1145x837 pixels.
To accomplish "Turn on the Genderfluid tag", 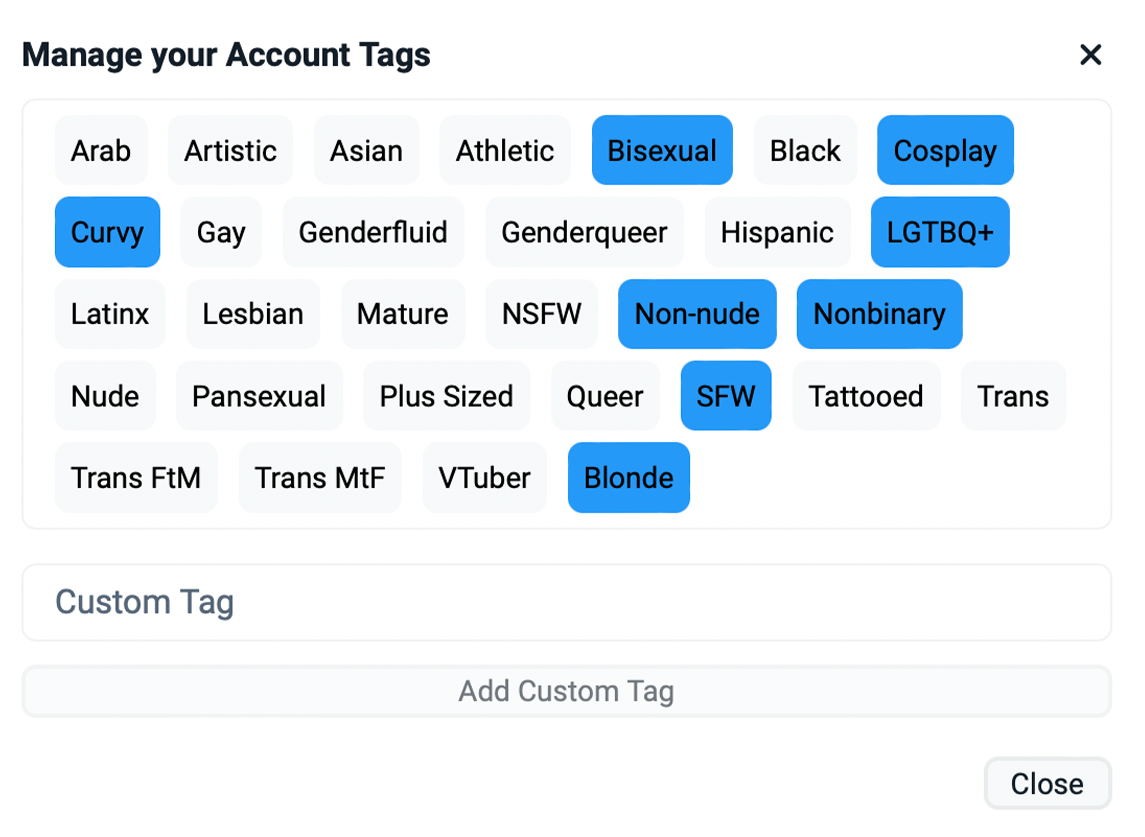I will point(373,233).
